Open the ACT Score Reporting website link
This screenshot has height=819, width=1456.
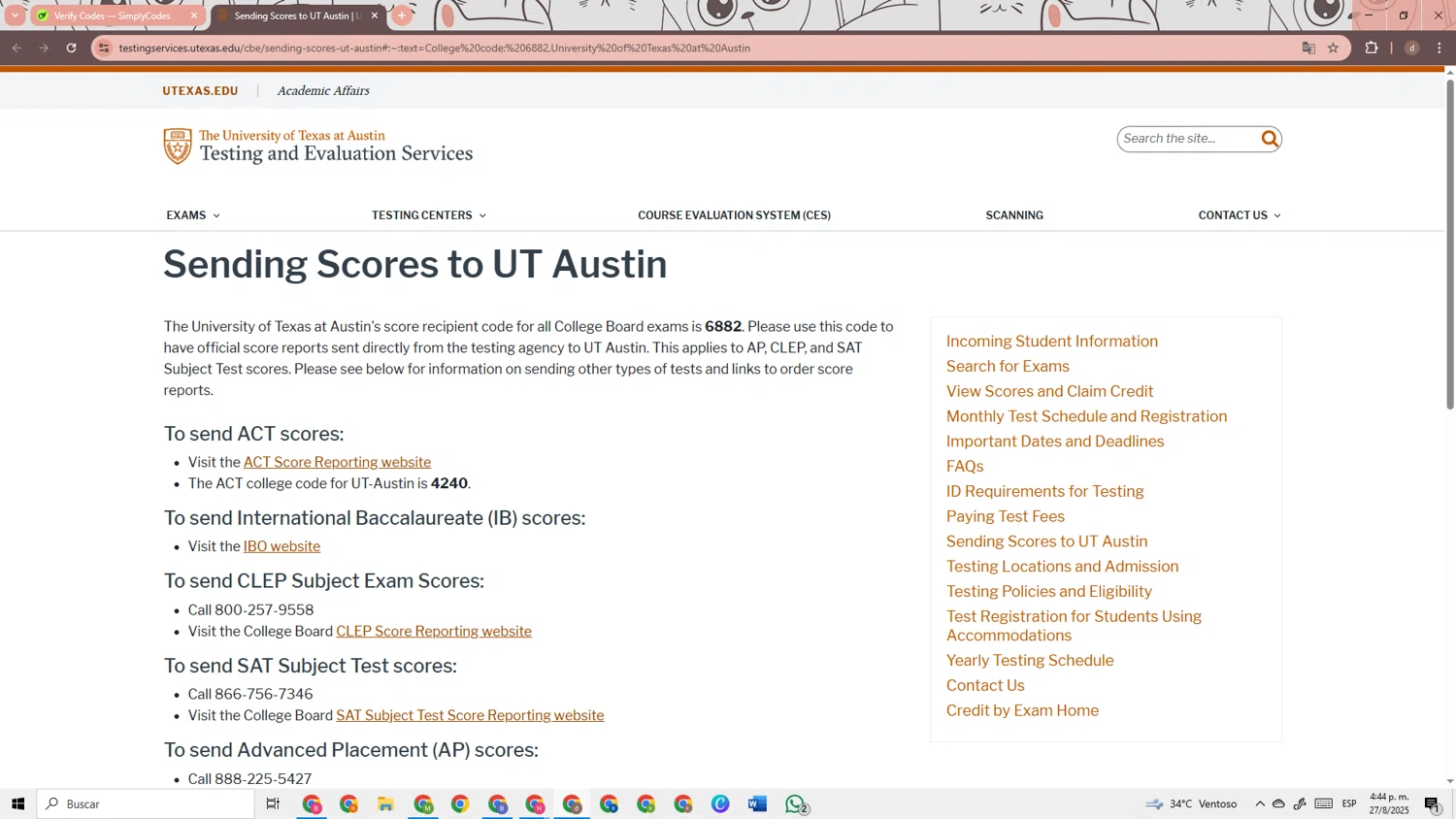337,462
